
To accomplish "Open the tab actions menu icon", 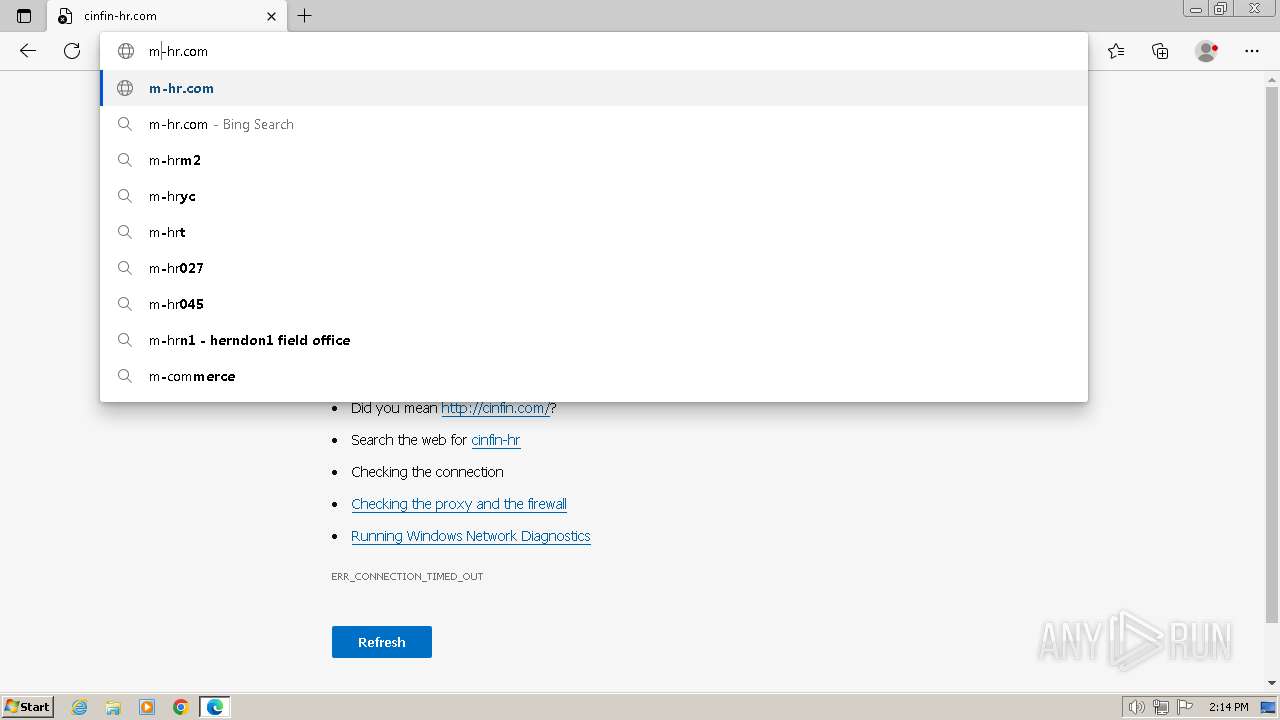I will (24, 16).
